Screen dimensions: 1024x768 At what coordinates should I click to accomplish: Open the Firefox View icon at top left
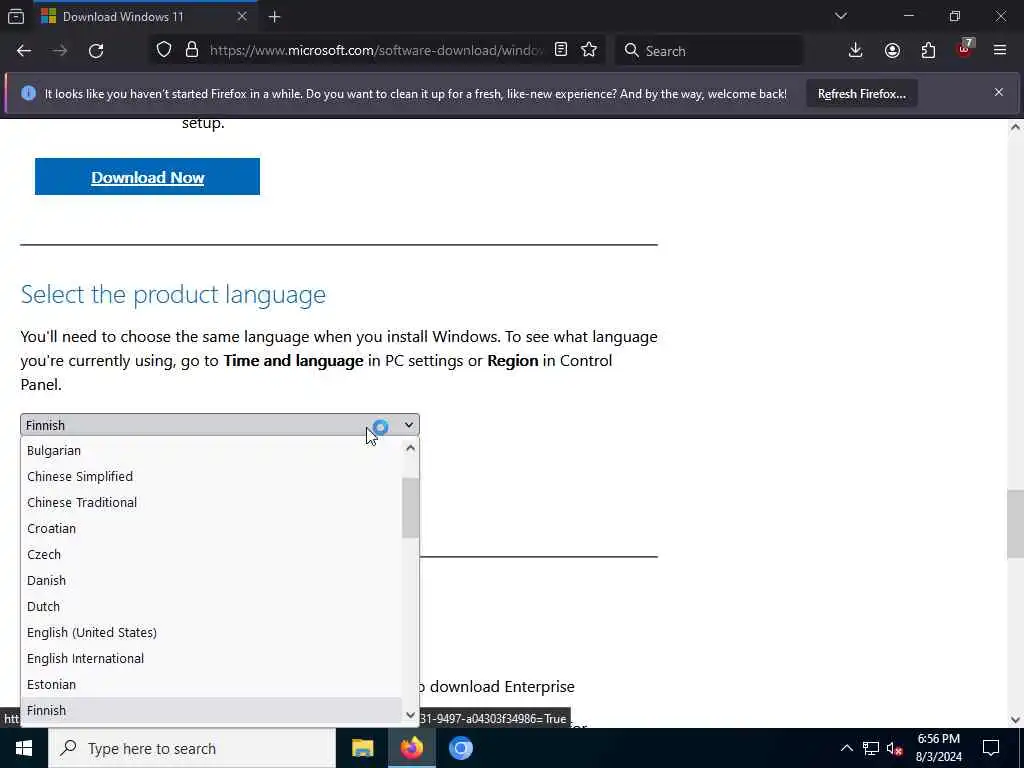[x=16, y=16]
